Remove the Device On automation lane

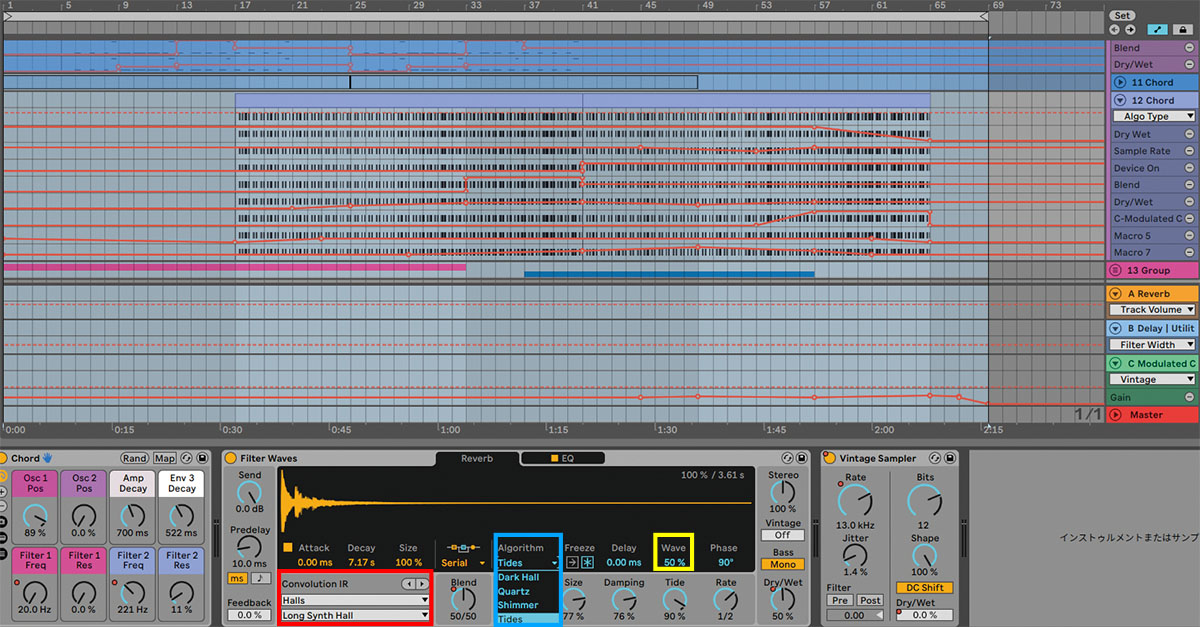tap(1190, 168)
